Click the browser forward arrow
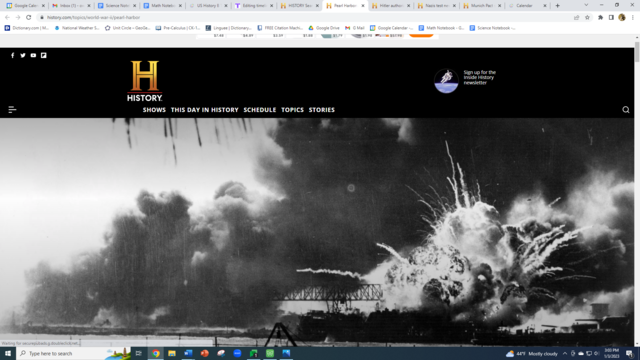Image resolution: width=640 pixels, height=360 pixels. pyautogui.click(x=18, y=17)
